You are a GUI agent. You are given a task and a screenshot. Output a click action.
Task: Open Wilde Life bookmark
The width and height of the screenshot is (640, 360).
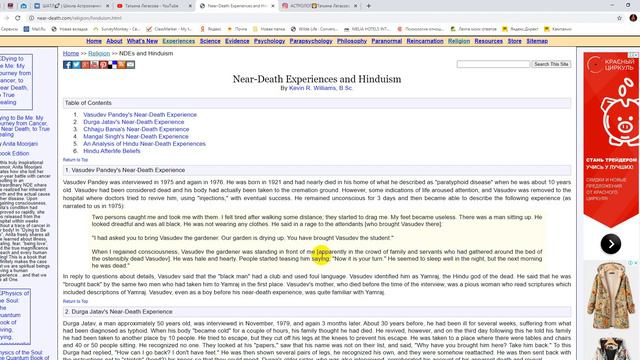tap(314, 29)
